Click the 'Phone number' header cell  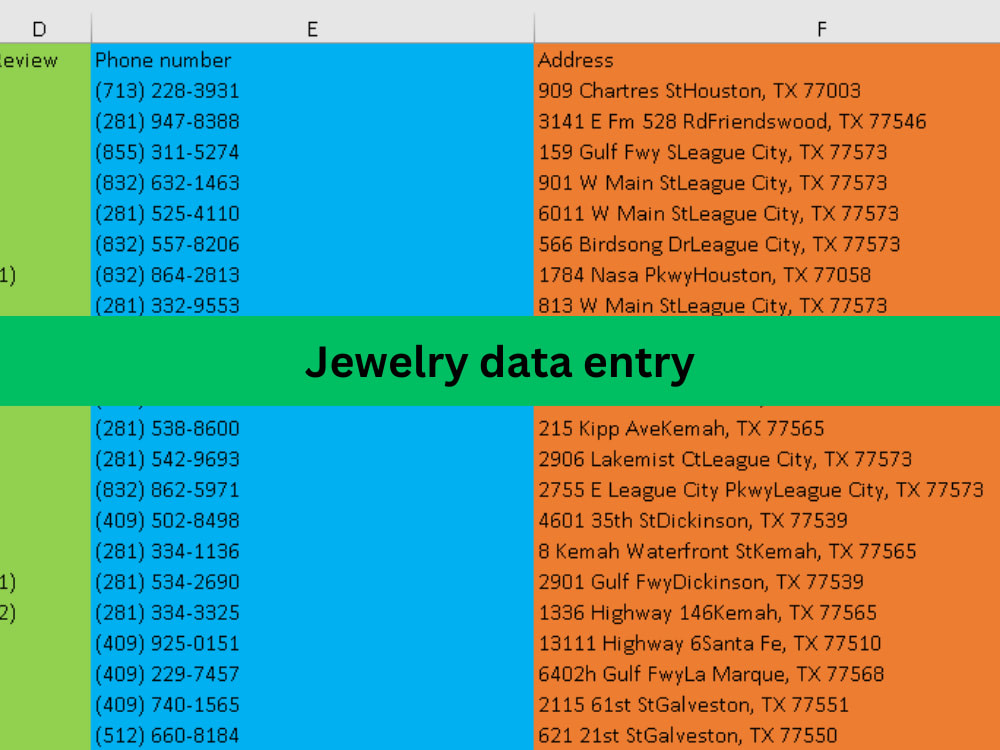coord(312,60)
